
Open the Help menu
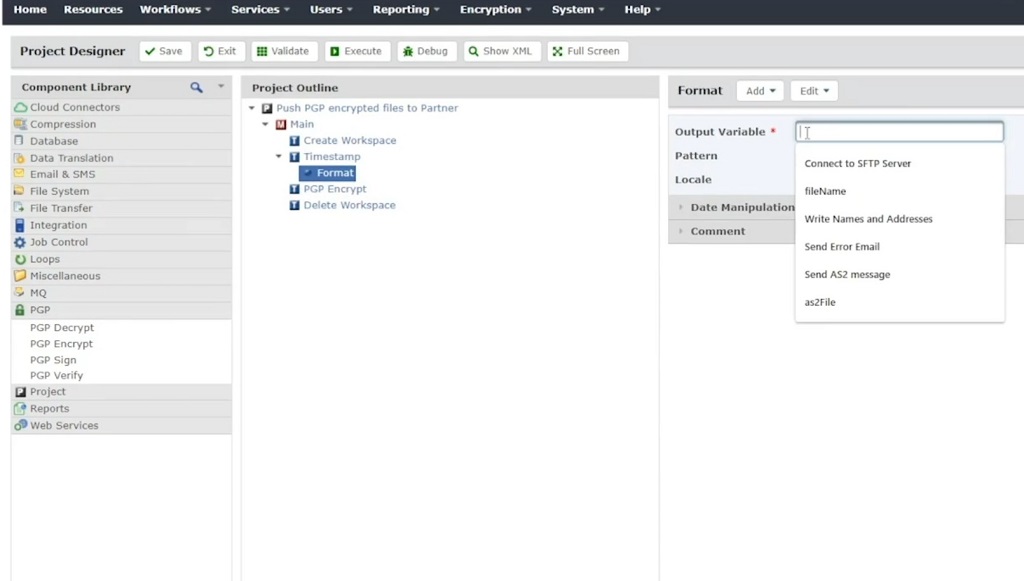click(x=643, y=10)
